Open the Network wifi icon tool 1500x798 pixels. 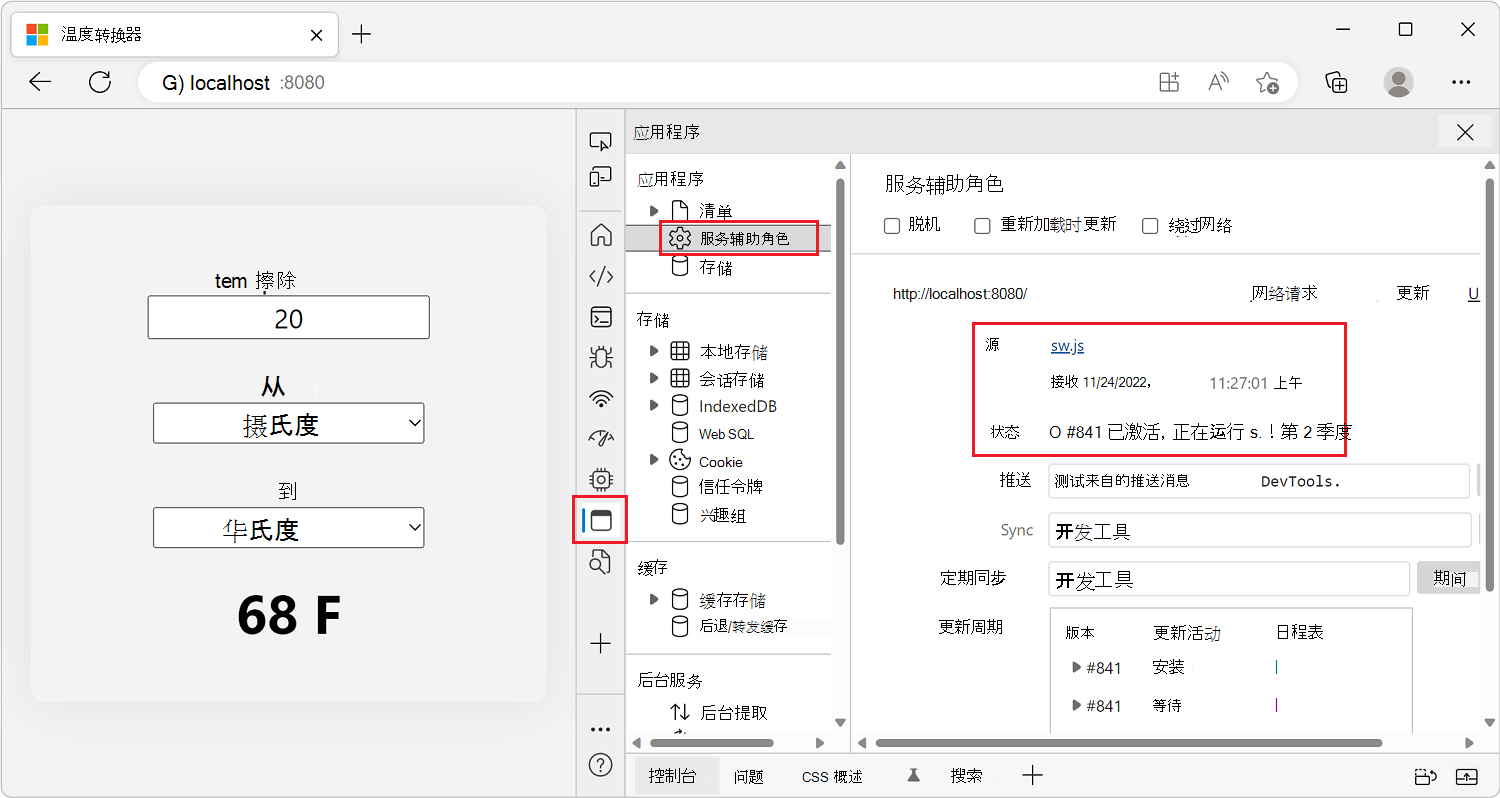pos(600,398)
